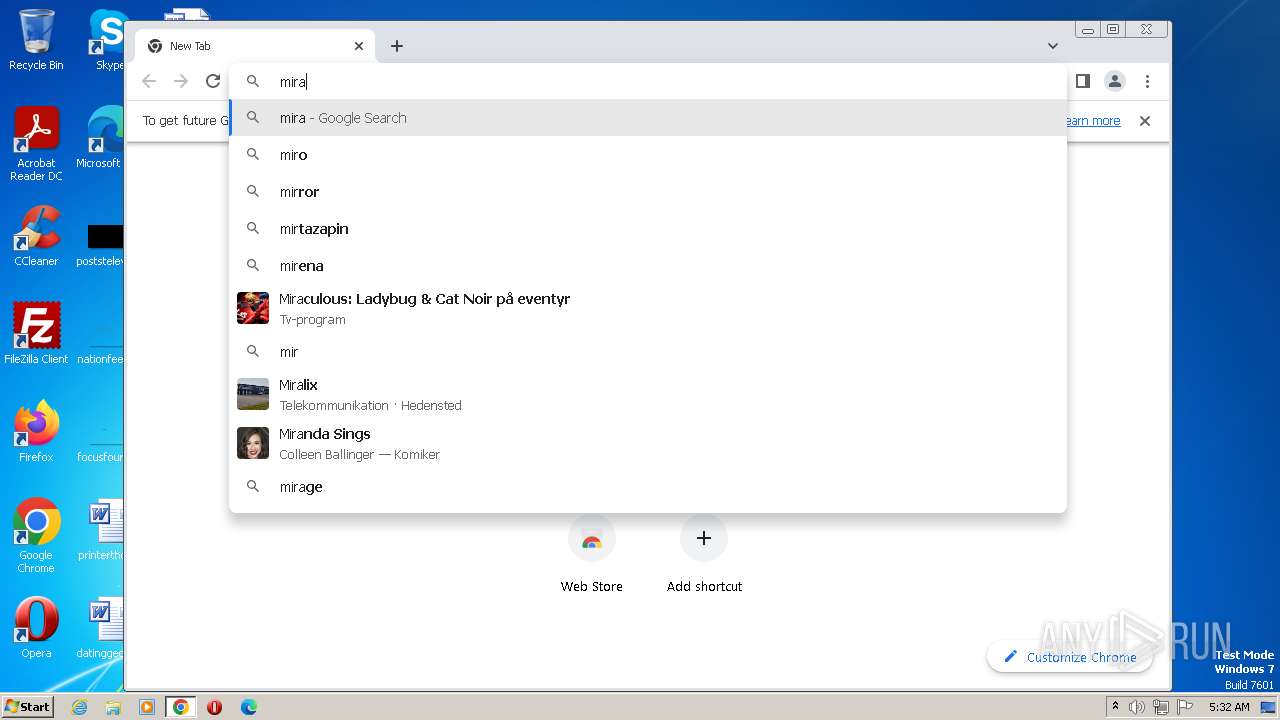Click the Miralix thumbnail image
The width and height of the screenshot is (1280, 720).
[253, 394]
